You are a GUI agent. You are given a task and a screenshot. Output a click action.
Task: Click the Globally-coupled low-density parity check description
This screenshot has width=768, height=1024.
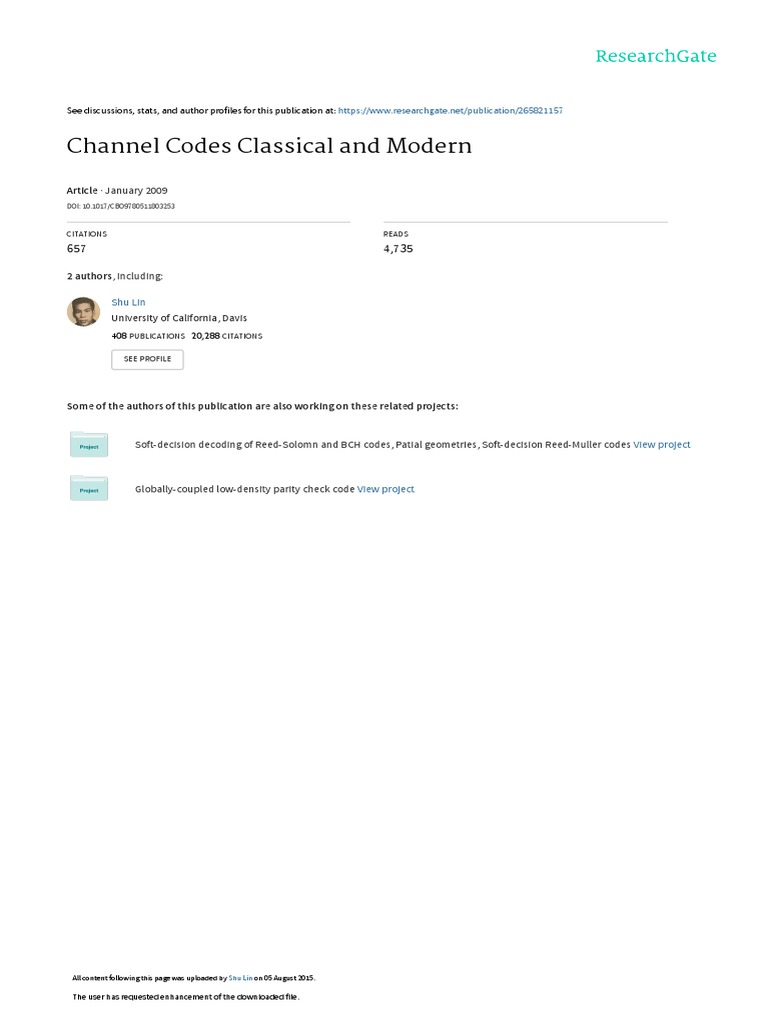(x=245, y=489)
